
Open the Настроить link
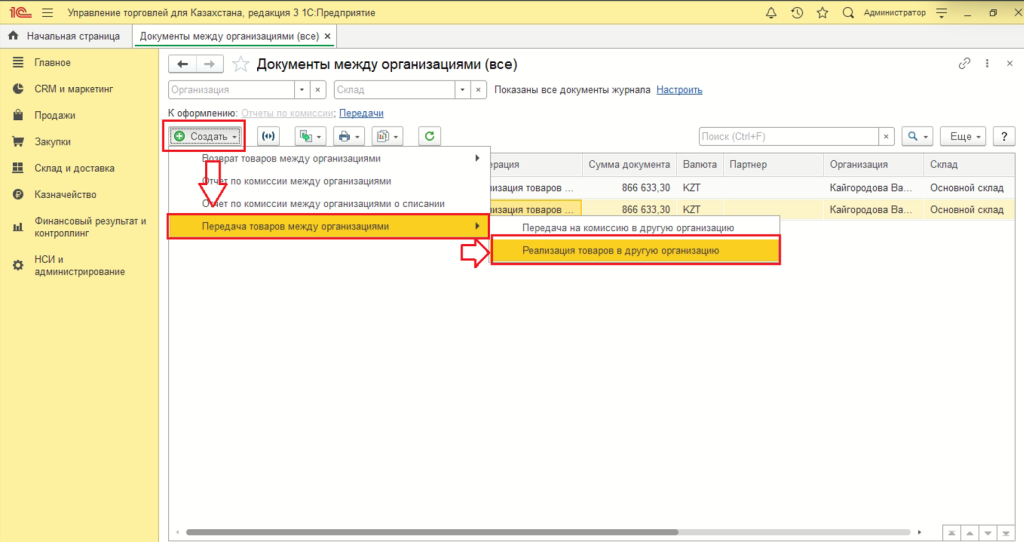tap(679, 89)
